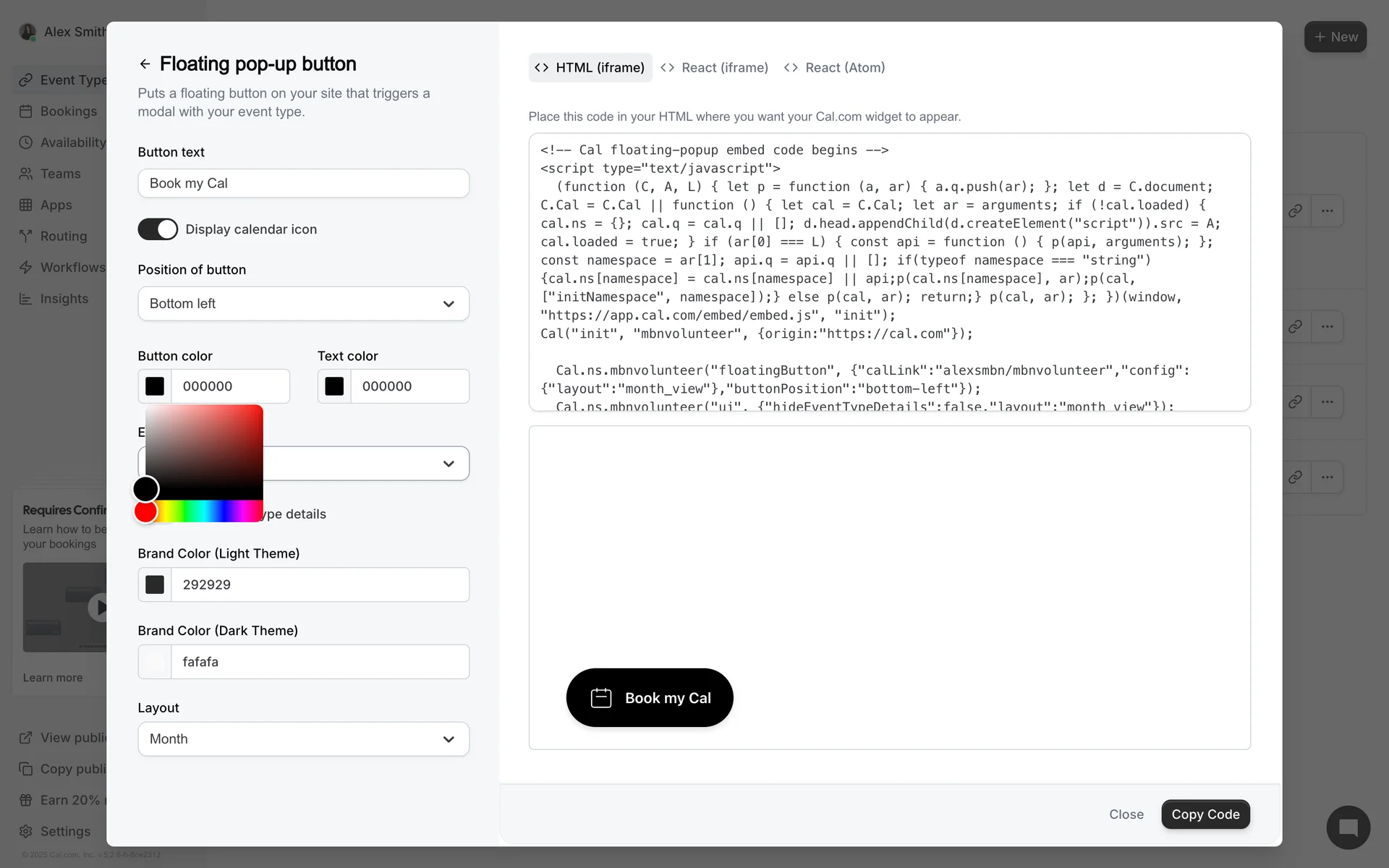Click the Teams people icon in sidebar
This screenshot has height=868, width=1389.
(26, 174)
